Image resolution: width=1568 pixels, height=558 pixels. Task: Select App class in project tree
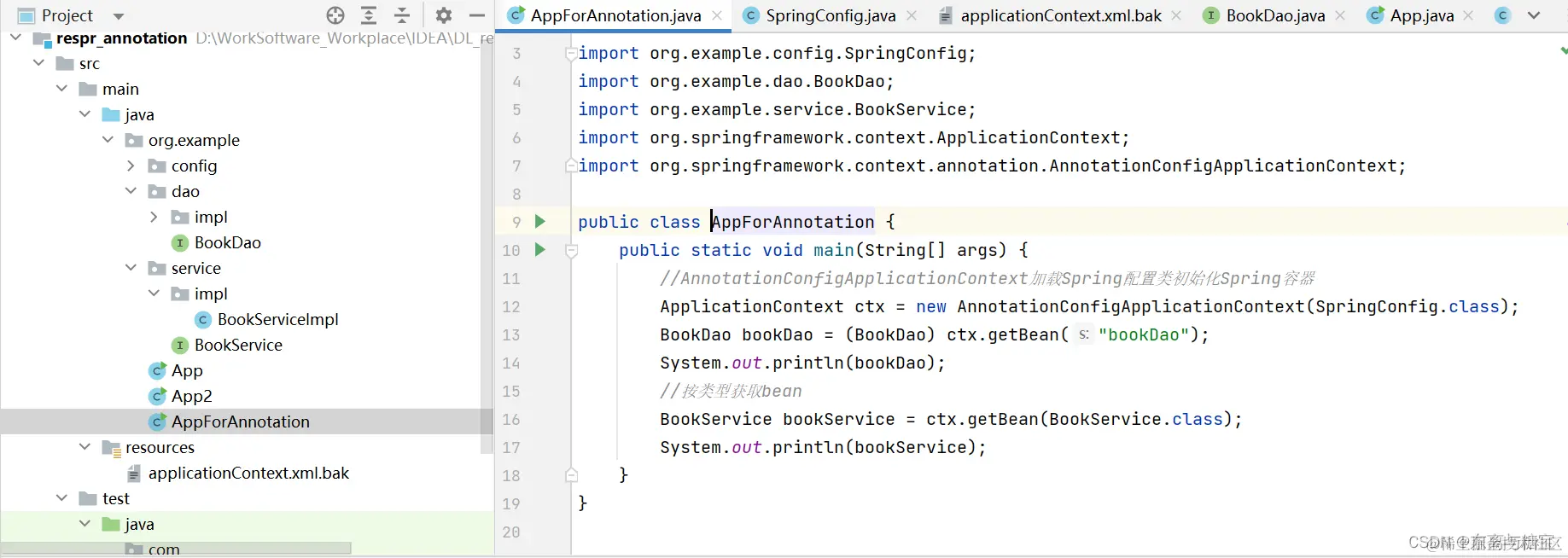pyautogui.click(x=187, y=370)
